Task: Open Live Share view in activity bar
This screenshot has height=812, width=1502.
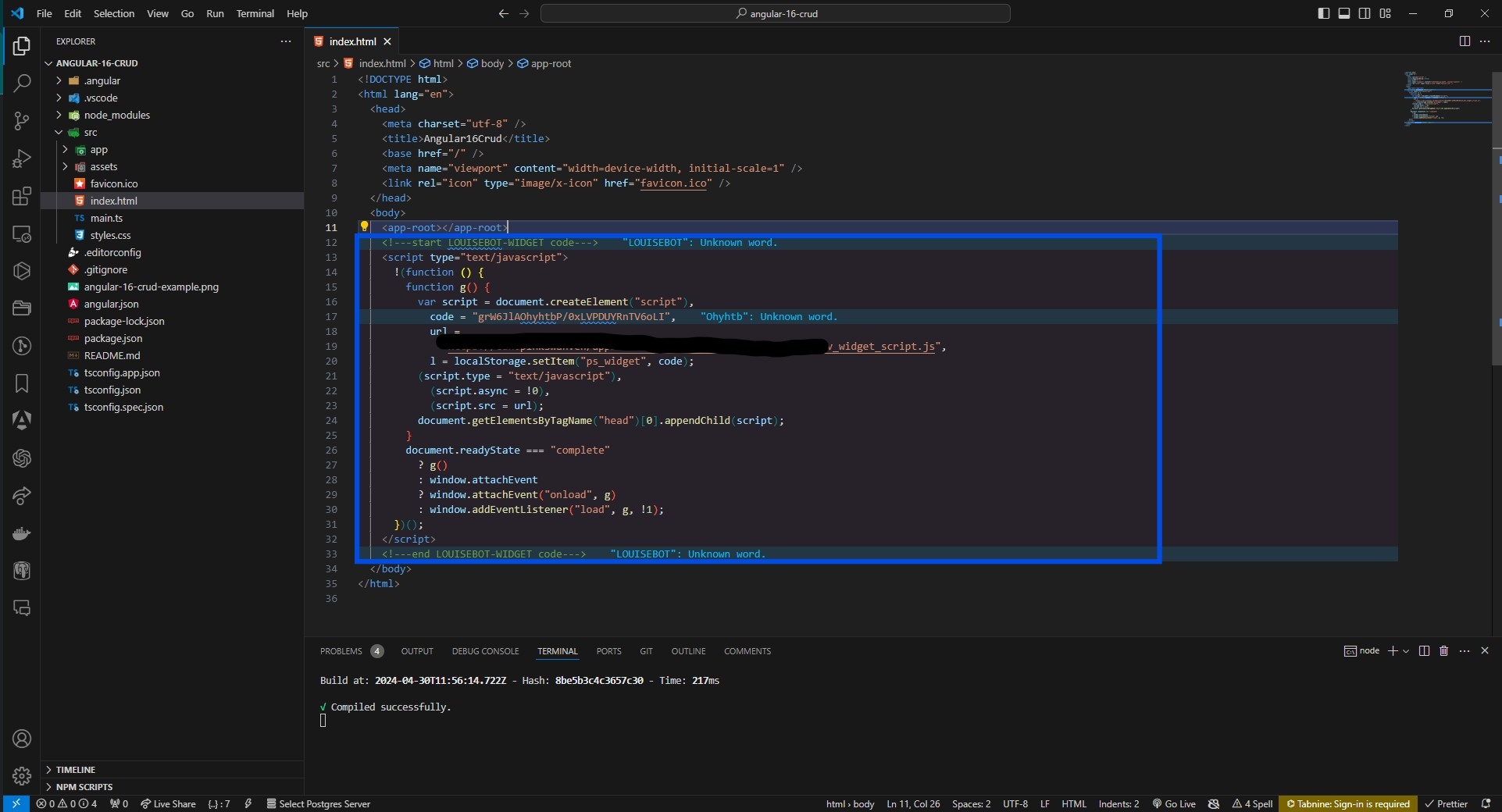Action: [22, 496]
